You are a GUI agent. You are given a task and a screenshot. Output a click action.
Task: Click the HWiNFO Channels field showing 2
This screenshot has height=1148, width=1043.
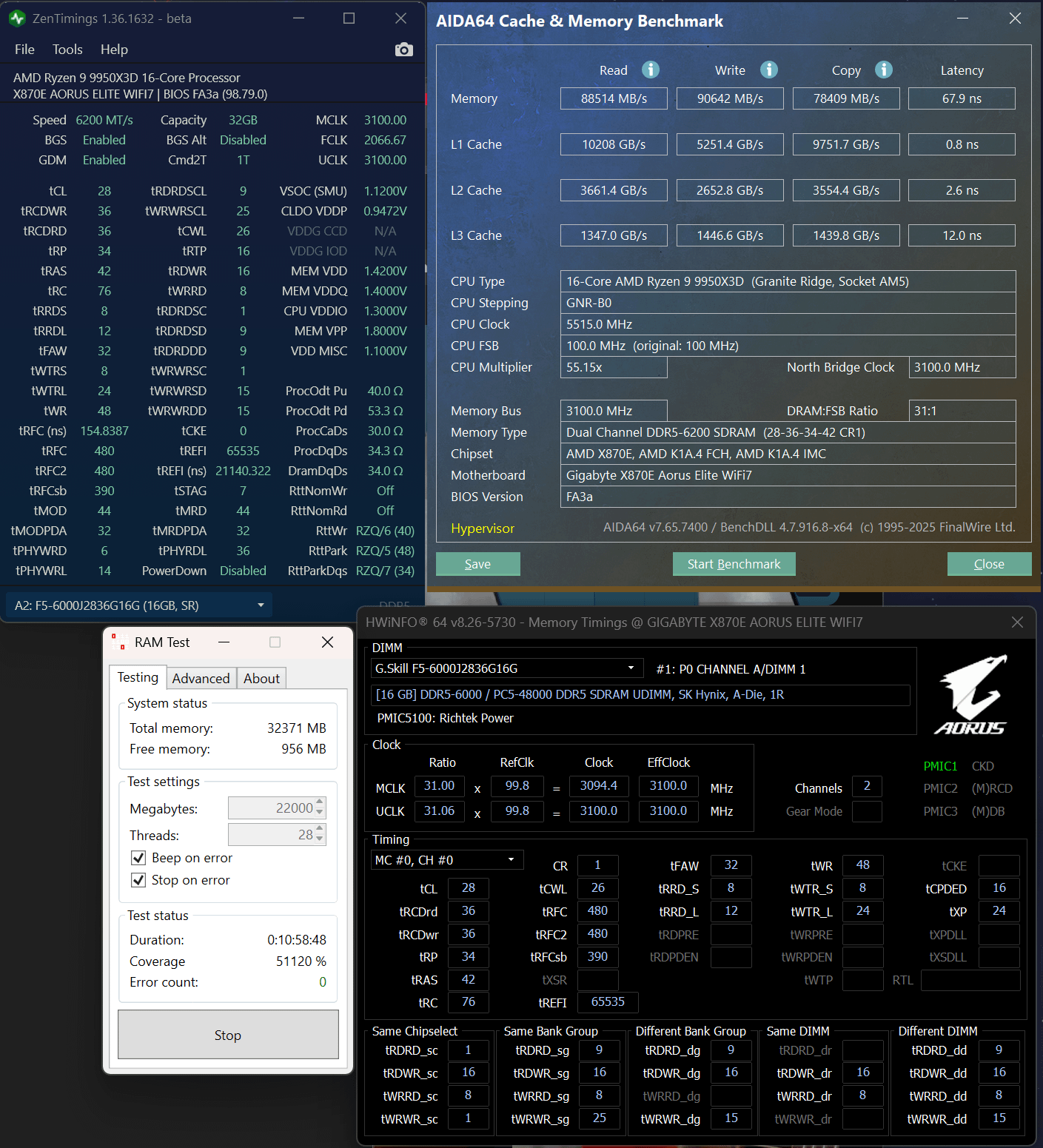pyautogui.click(x=867, y=786)
